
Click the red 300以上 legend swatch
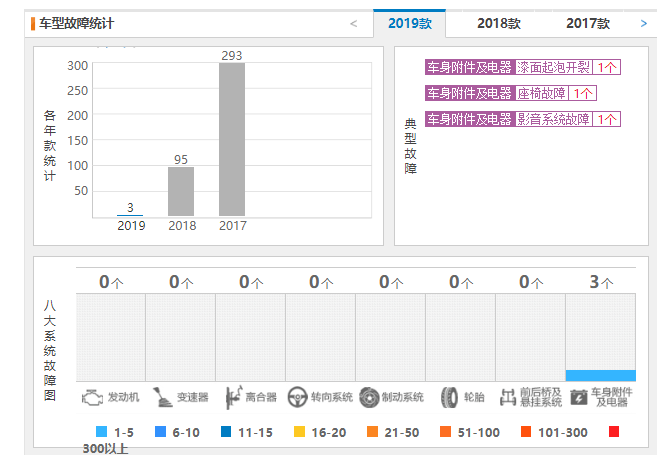point(614,432)
